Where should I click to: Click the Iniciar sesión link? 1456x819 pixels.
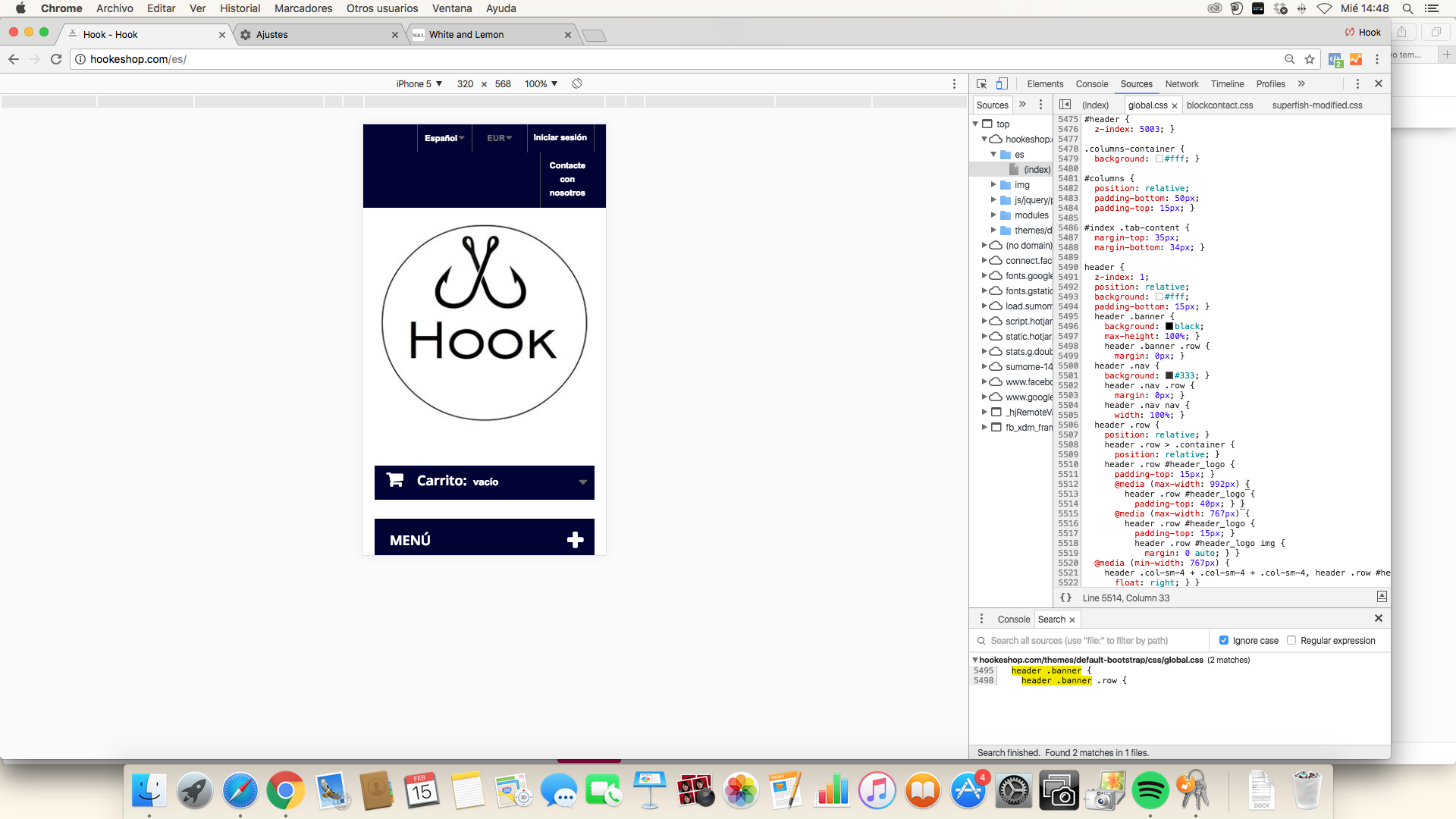560,137
